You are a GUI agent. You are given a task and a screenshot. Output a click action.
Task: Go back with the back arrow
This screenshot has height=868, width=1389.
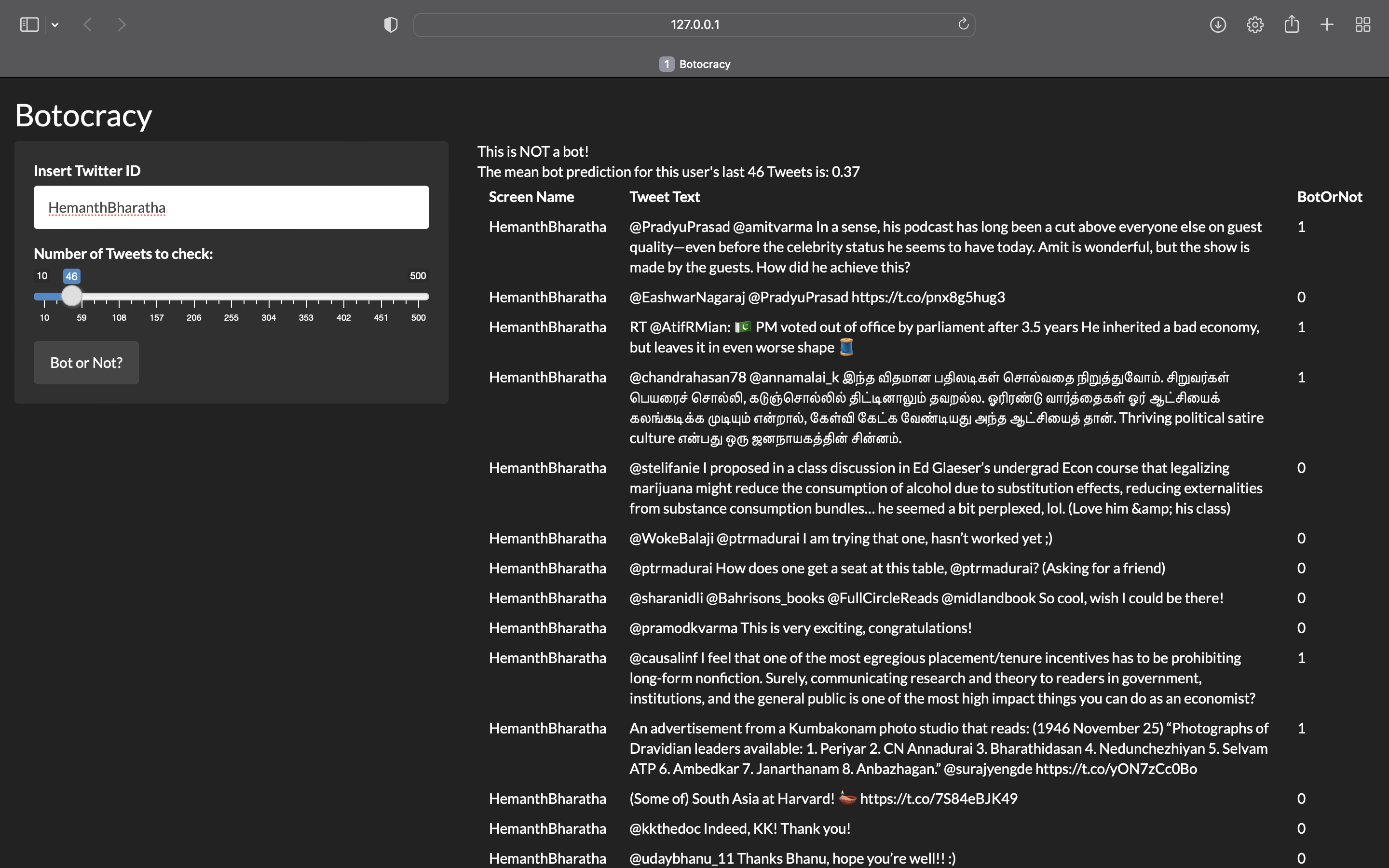tap(88, 25)
